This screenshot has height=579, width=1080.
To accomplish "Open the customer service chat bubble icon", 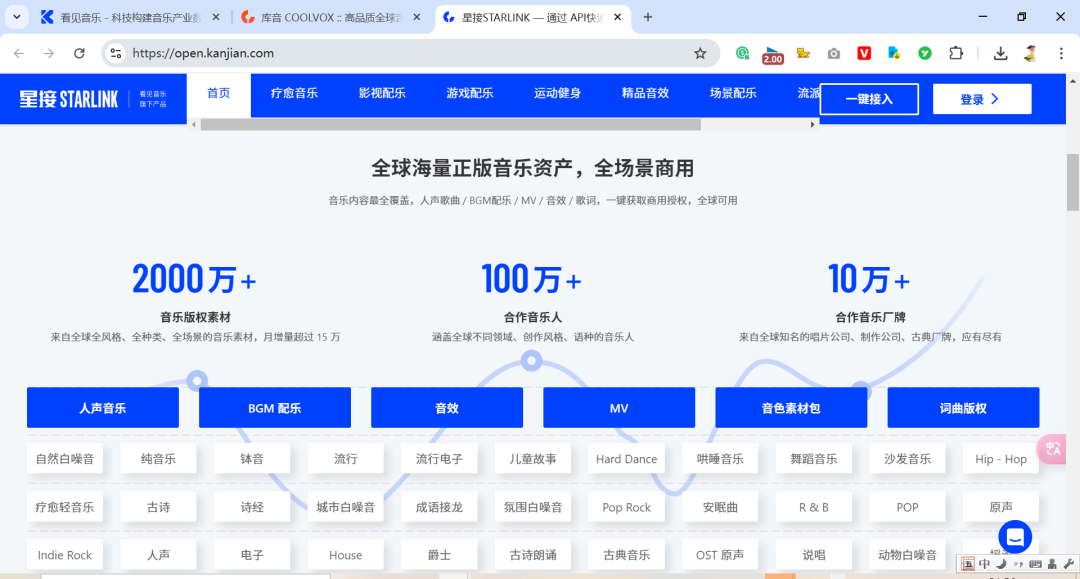I will (x=1015, y=537).
